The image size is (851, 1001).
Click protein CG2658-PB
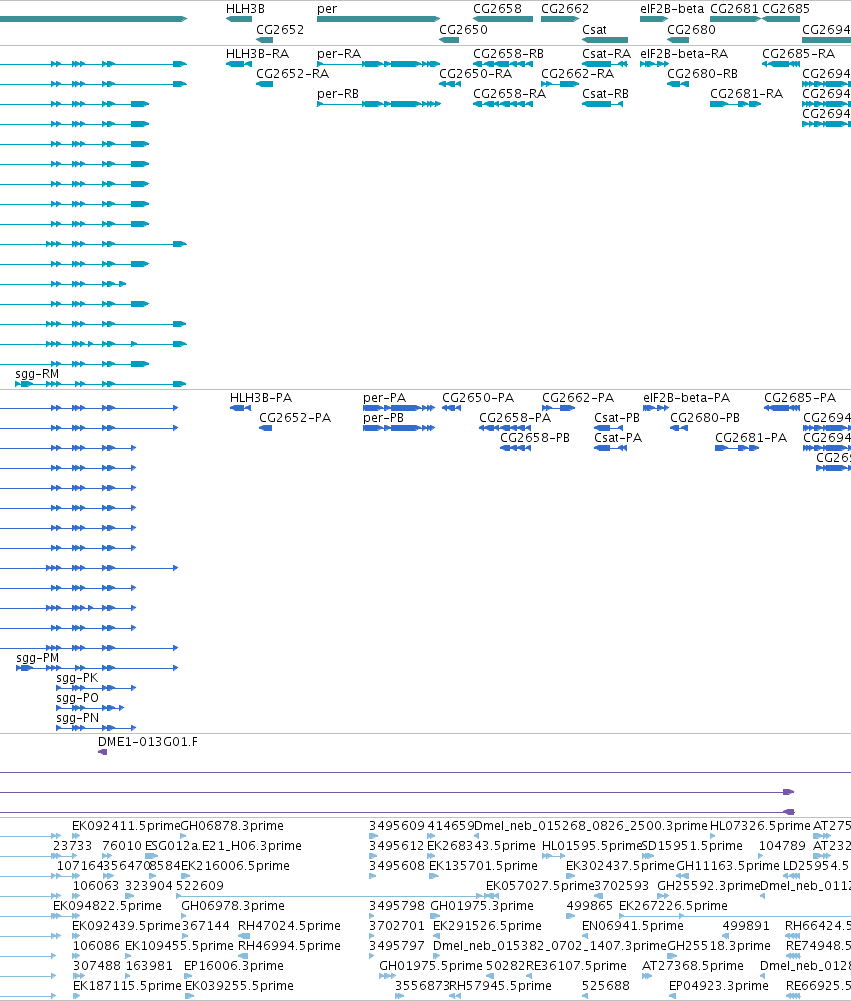click(535, 439)
